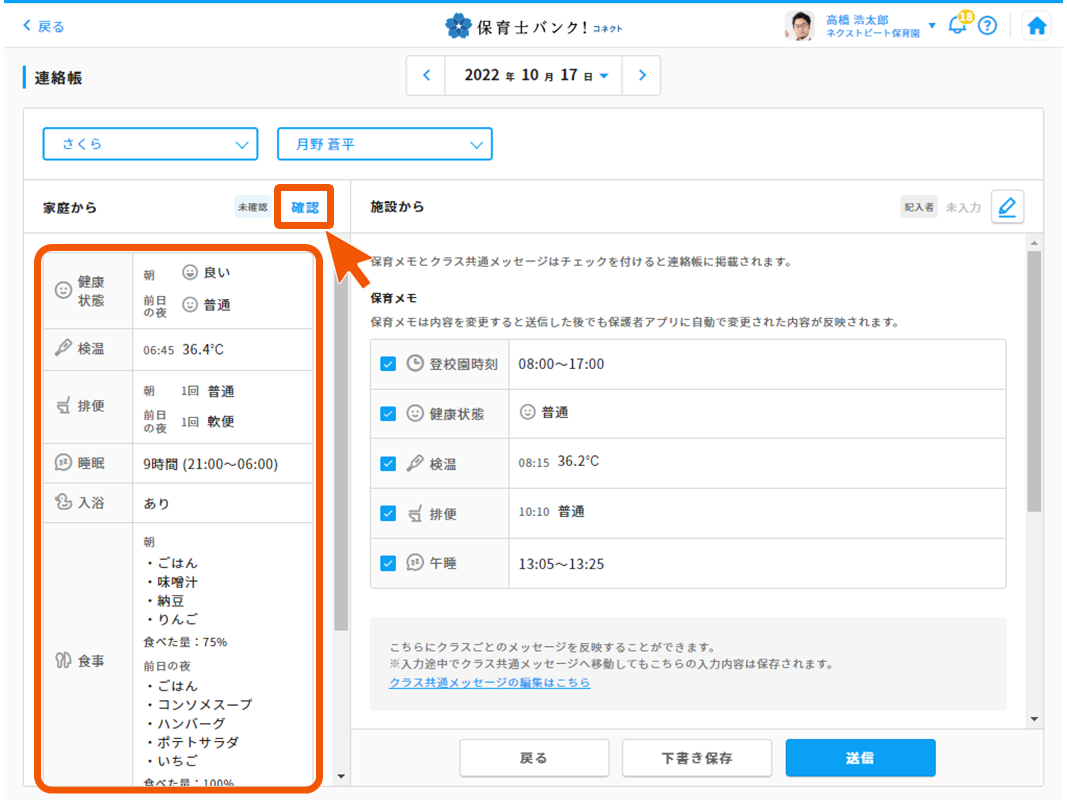Open notifications via the bell icon

957,26
